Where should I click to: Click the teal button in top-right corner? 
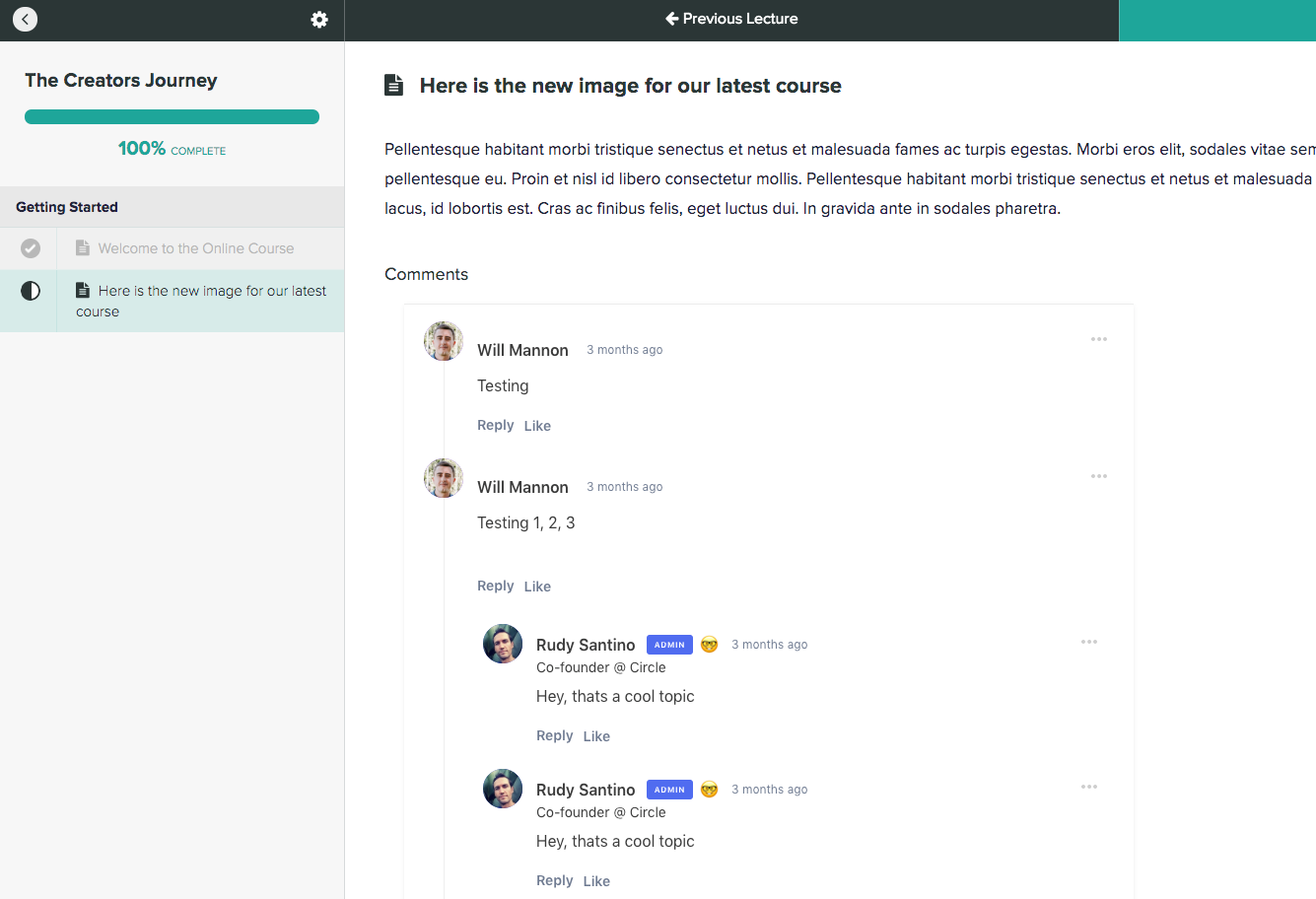1216,20
